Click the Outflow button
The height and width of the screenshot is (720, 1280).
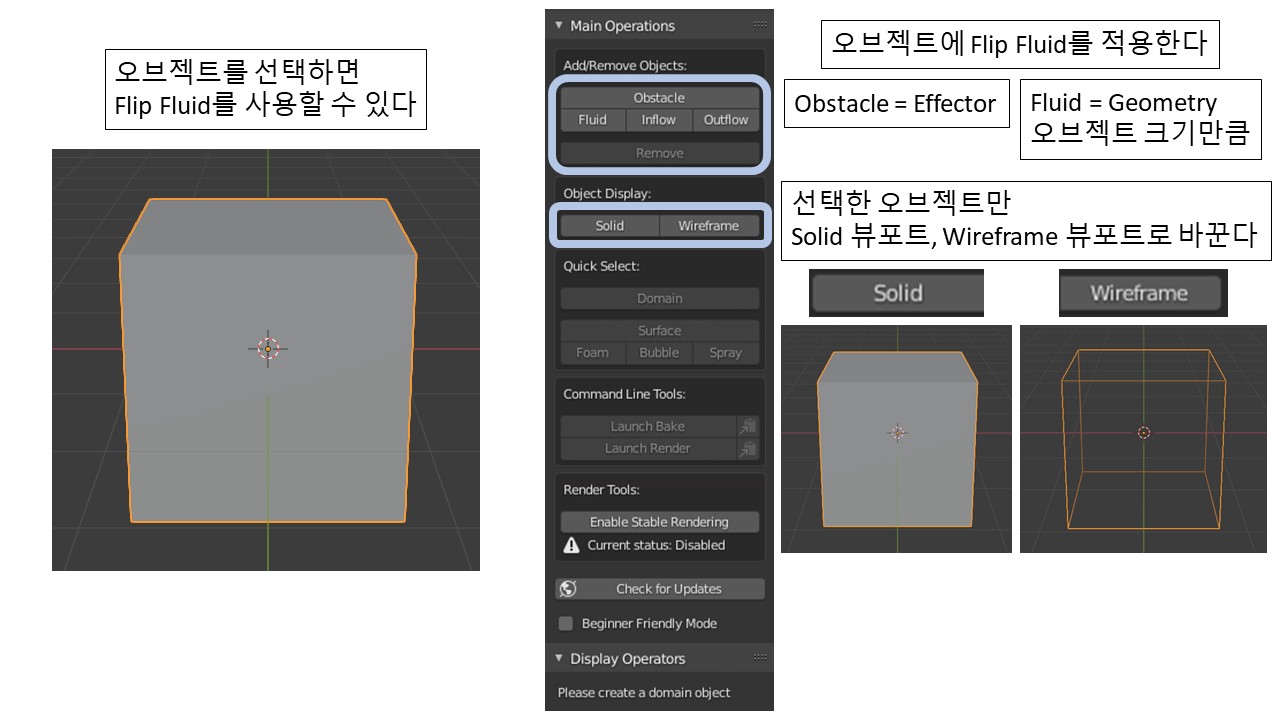726,120
